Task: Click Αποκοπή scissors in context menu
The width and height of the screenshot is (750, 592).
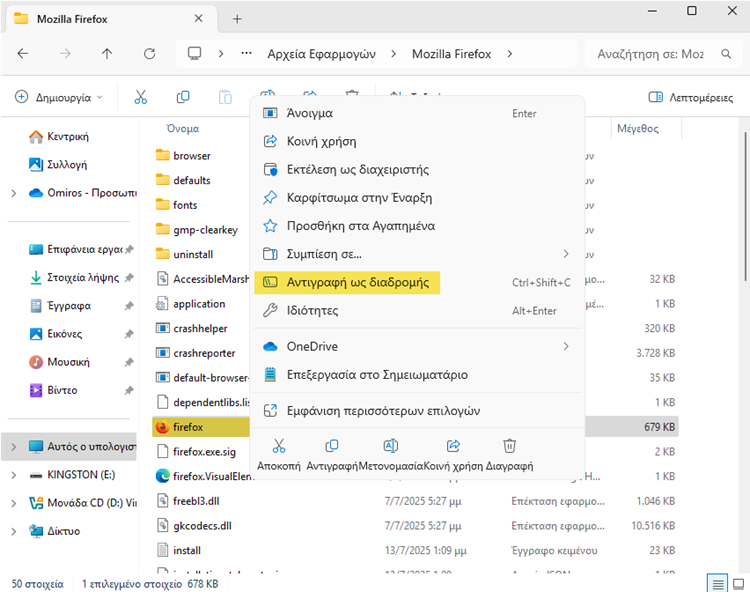Action: (x=279, y=446)
